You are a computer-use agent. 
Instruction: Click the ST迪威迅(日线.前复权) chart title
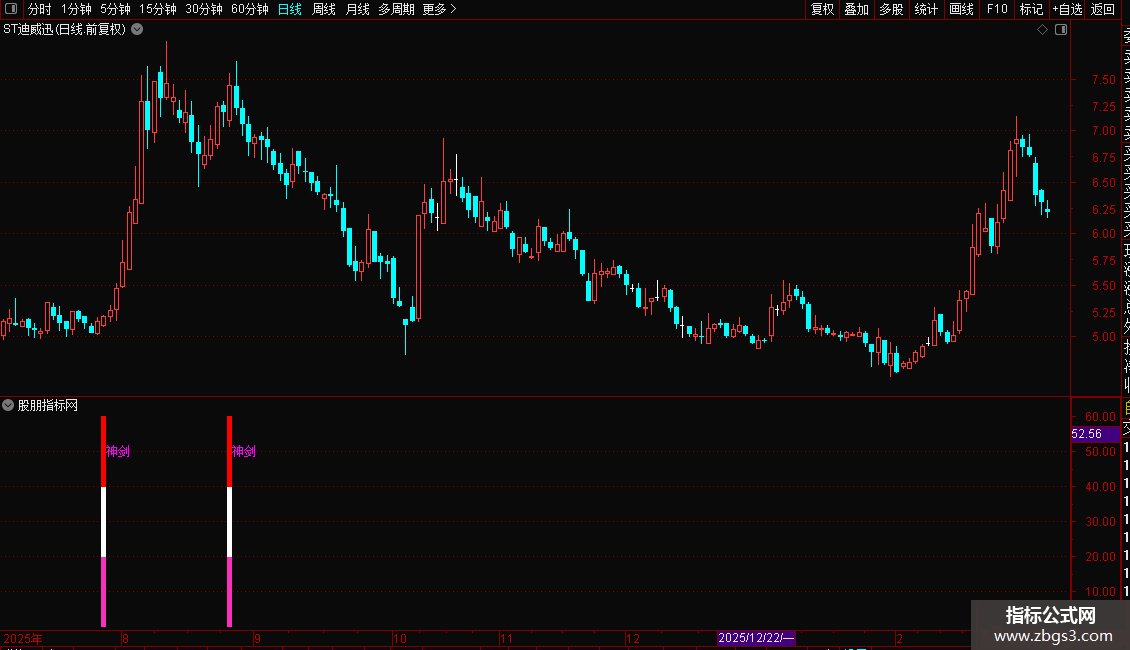click(64, 30)
